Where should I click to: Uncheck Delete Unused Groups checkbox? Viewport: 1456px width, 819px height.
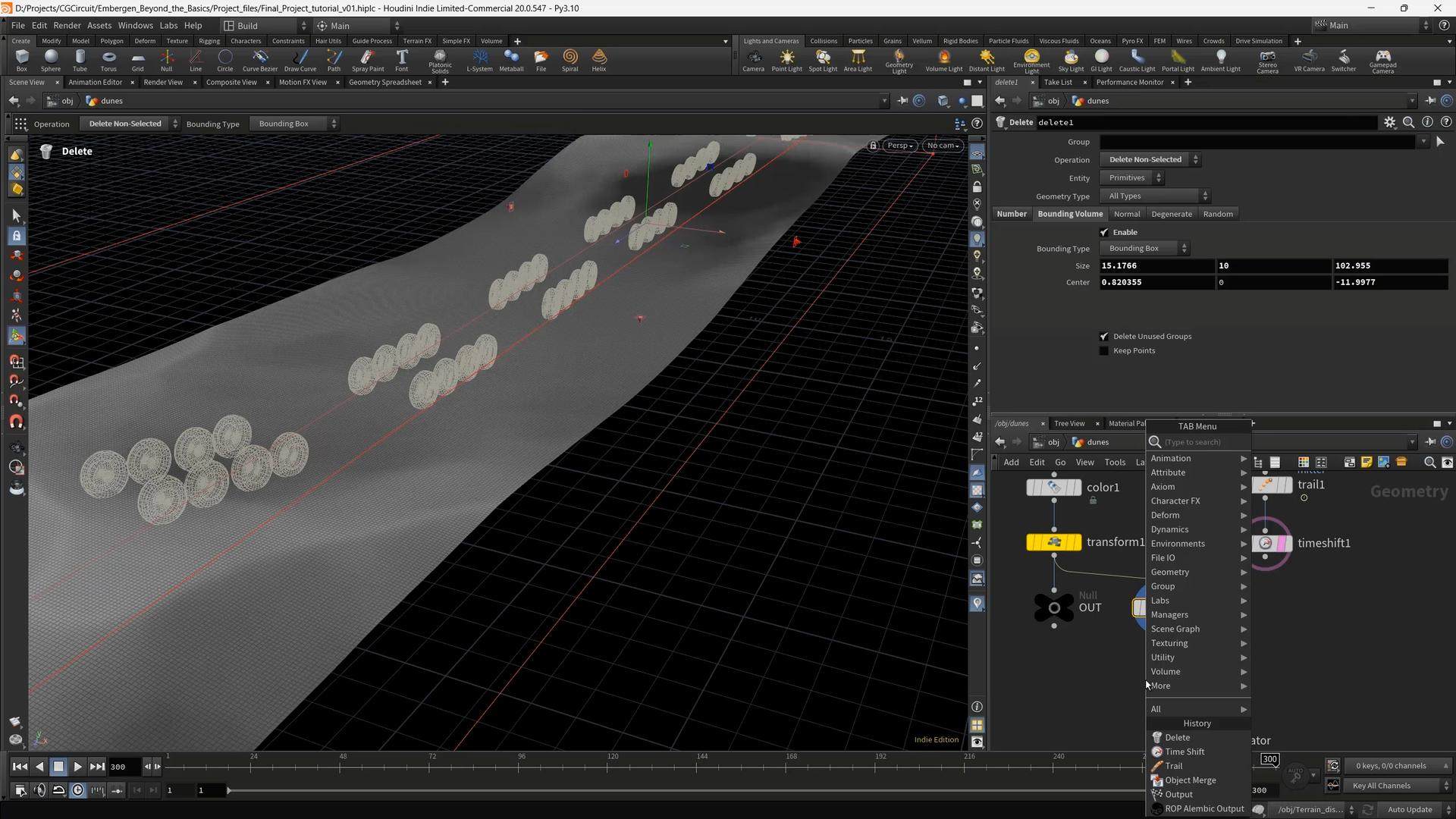point(1104,336)
